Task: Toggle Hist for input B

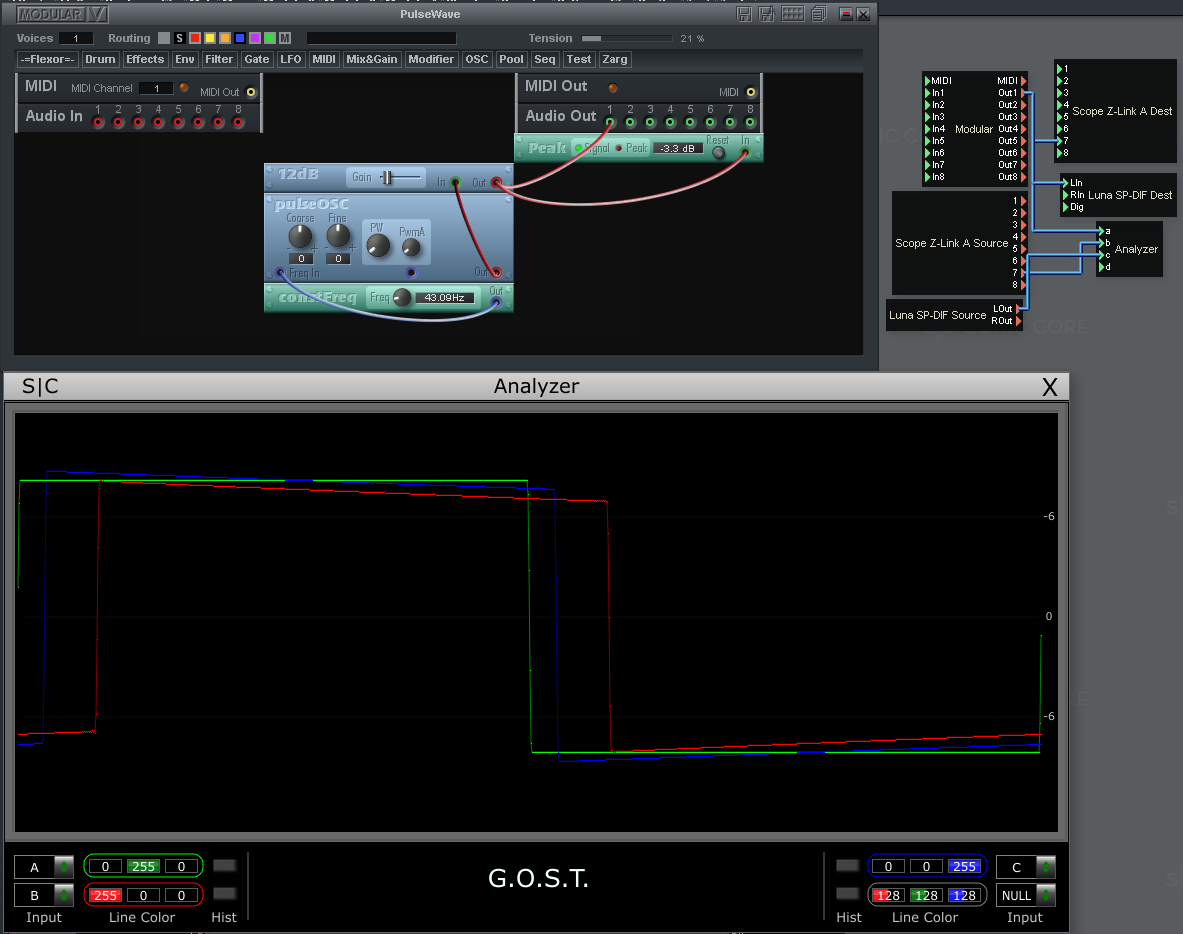Action: tap(224, 894)
